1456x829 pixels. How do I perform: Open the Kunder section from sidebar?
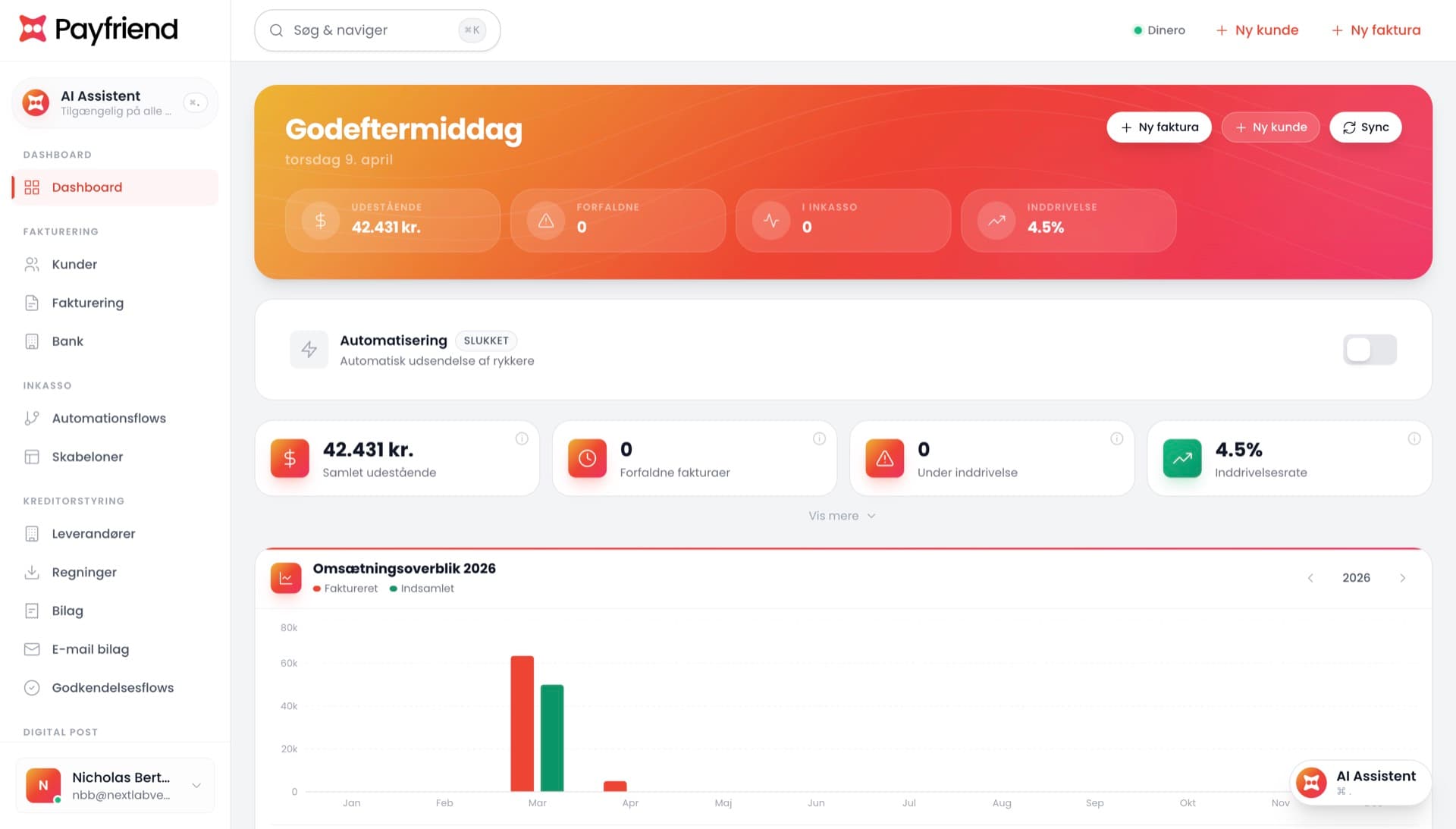[74, 264]
